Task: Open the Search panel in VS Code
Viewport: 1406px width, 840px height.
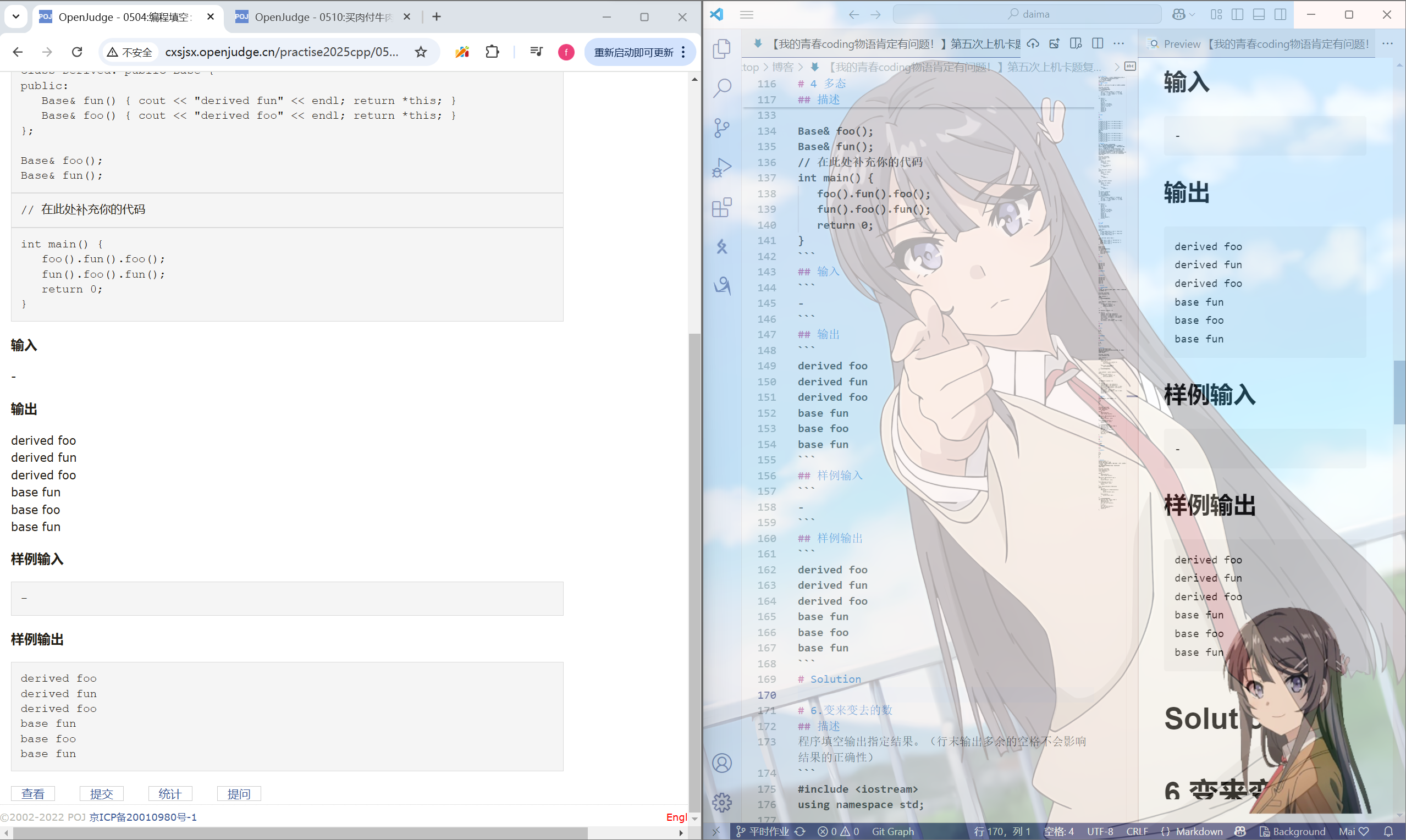Action: tap(722, 89)
